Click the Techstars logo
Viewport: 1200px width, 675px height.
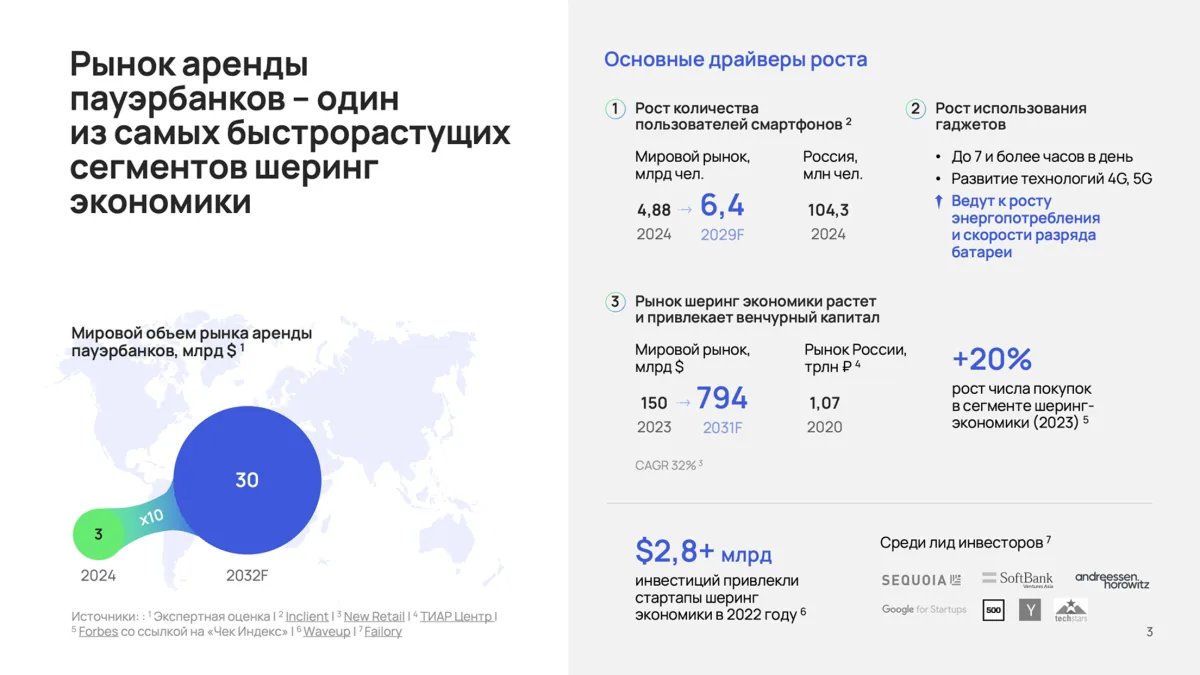(x=1071, y=610)
